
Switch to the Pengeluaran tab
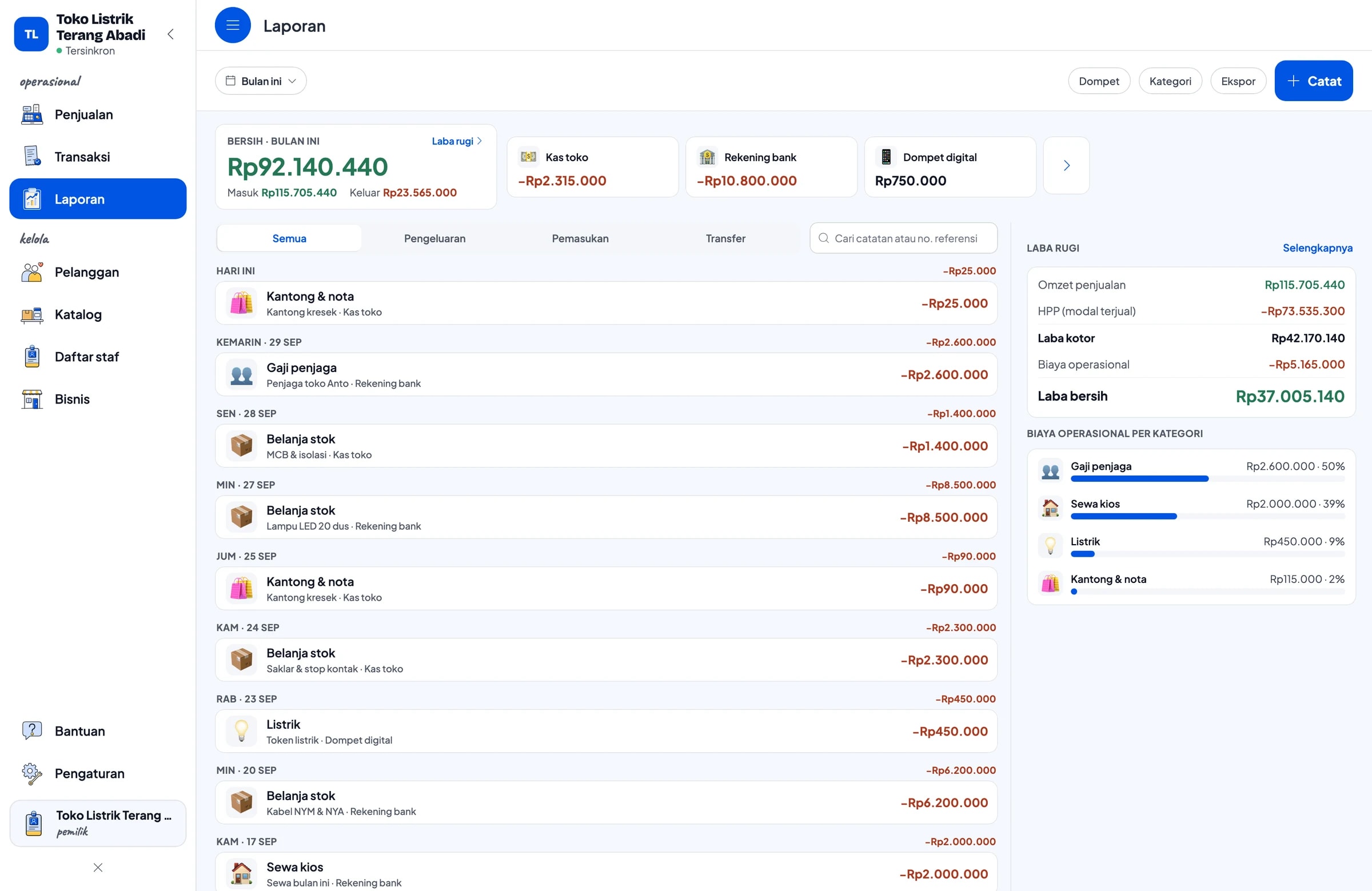click(434, 238)
